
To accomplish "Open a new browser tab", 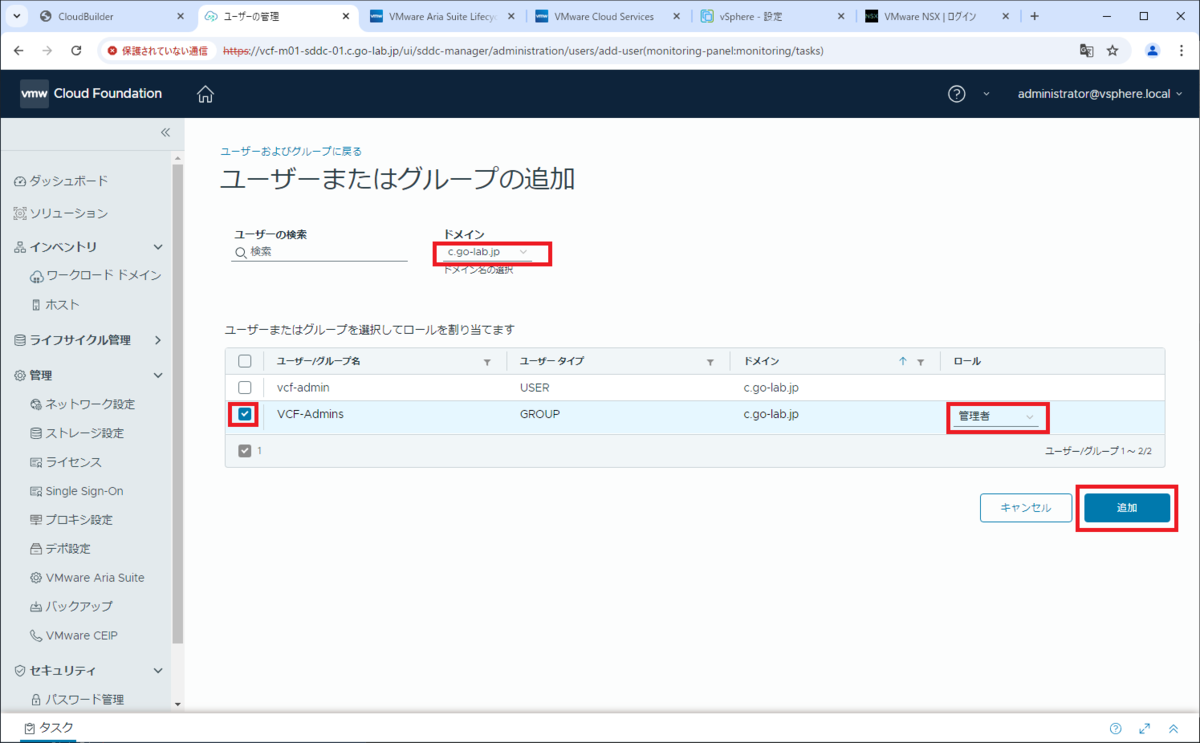I will 1034,16.
